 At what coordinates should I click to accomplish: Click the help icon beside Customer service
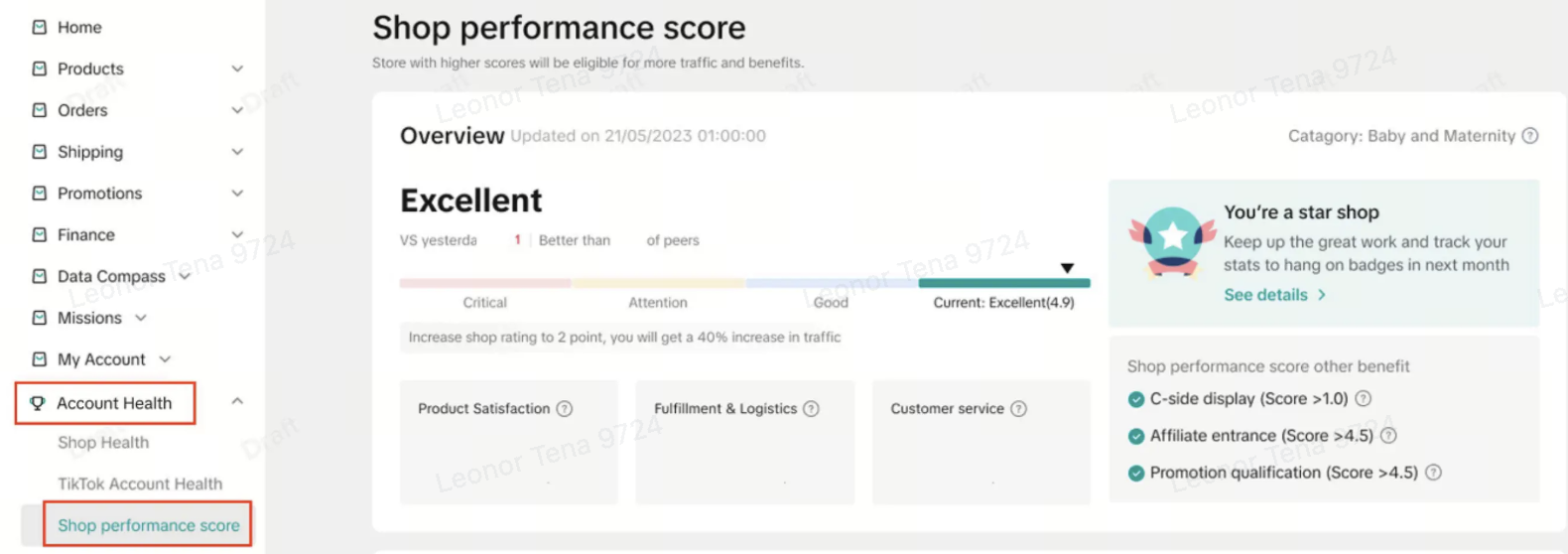[x=1018, y=409]
